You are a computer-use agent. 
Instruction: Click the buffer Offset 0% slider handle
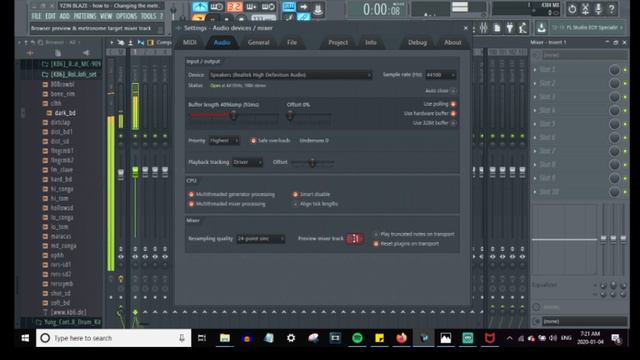[290, 116]
